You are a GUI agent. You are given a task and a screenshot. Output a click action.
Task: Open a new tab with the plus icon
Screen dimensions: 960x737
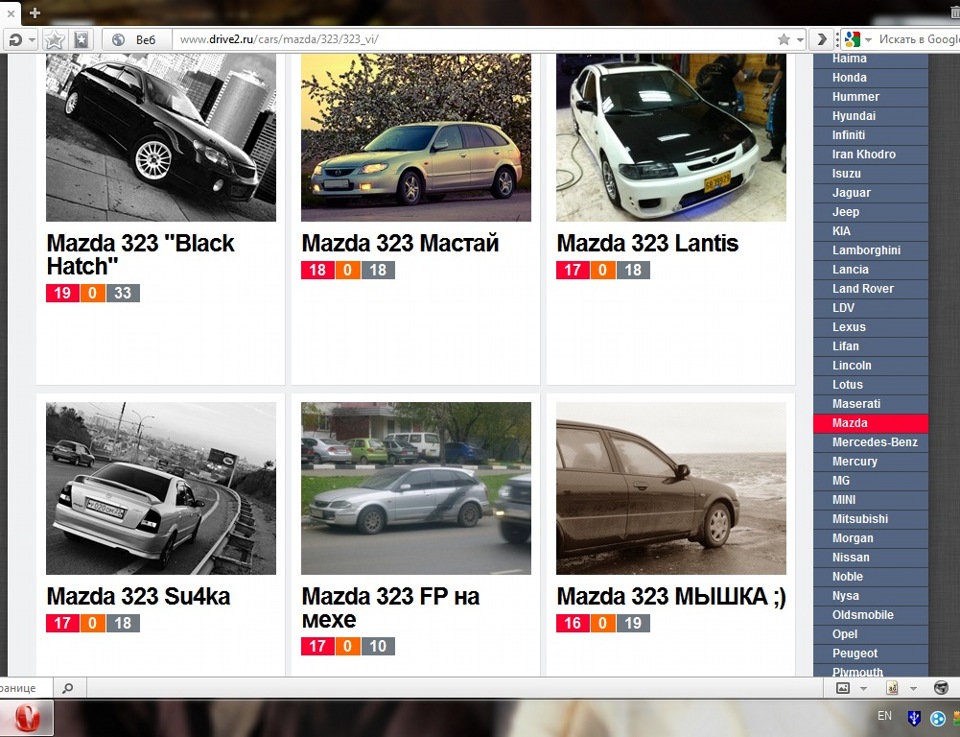click(x=35, y=12)
